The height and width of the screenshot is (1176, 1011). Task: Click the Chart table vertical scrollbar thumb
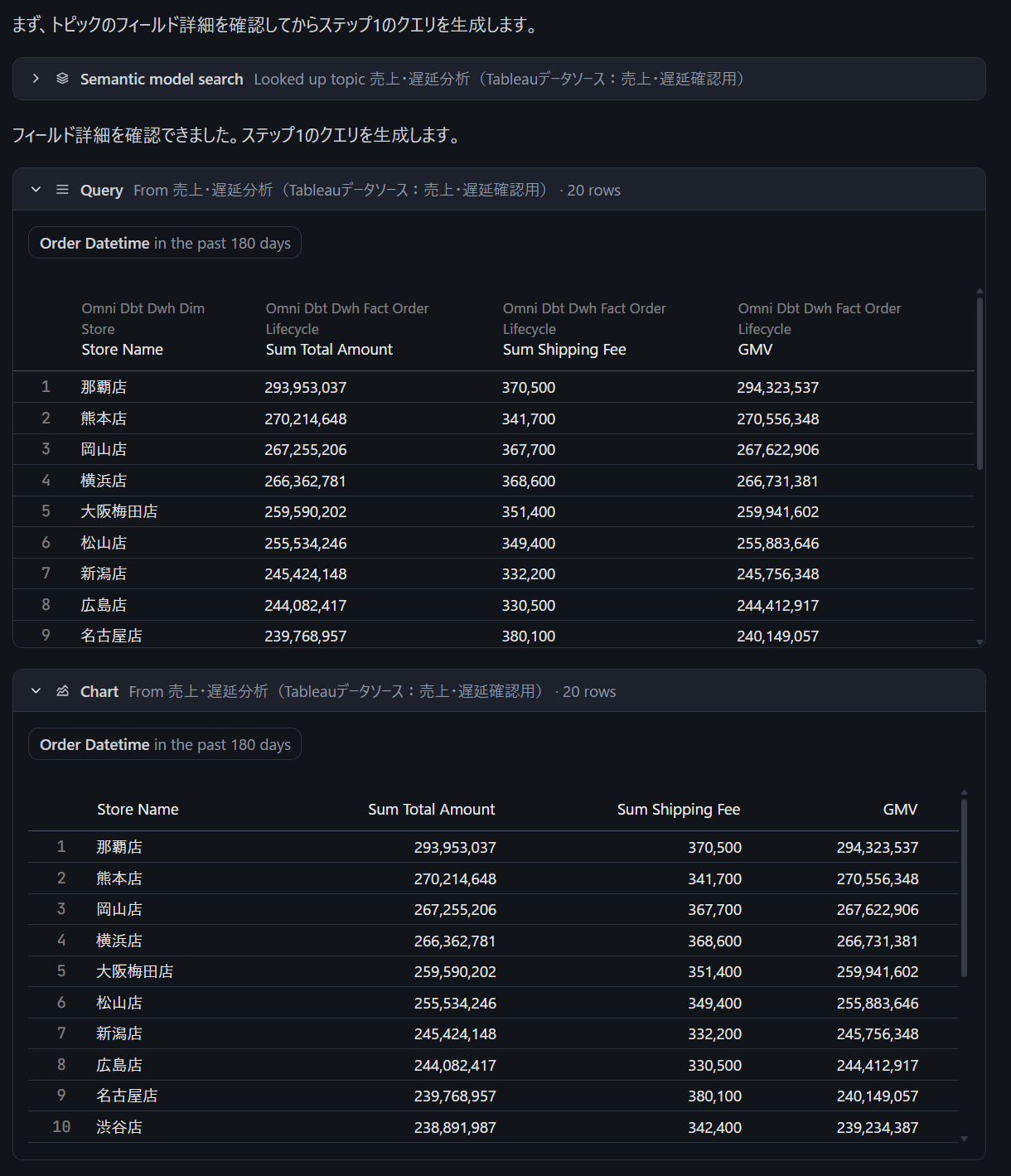tap(964, 887)
